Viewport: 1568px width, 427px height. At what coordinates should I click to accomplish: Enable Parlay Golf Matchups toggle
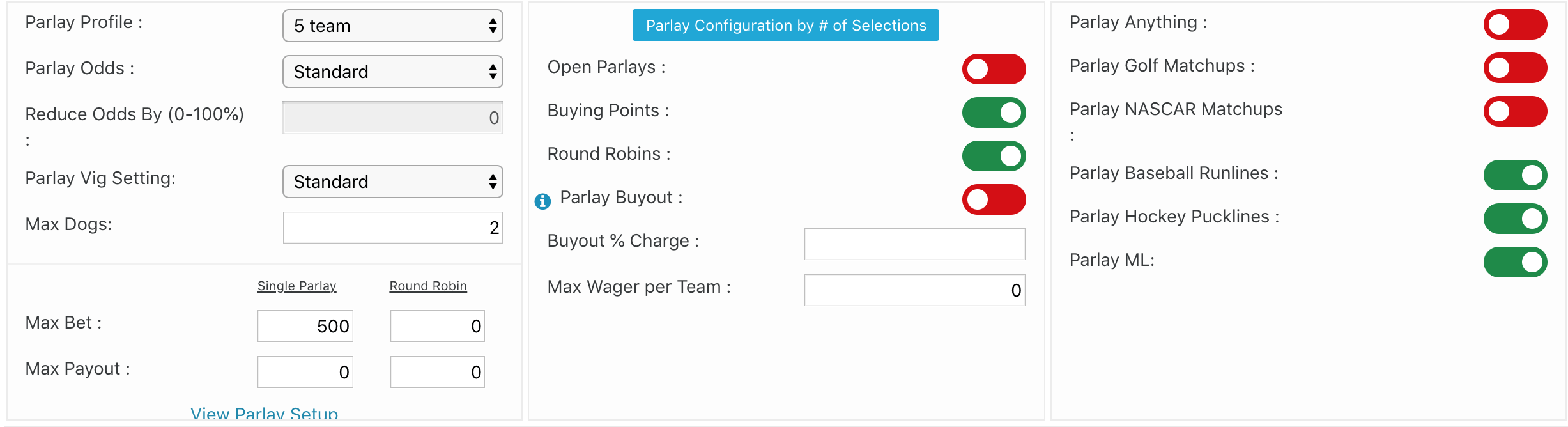pyautogui.click(x=1515, y=68)
